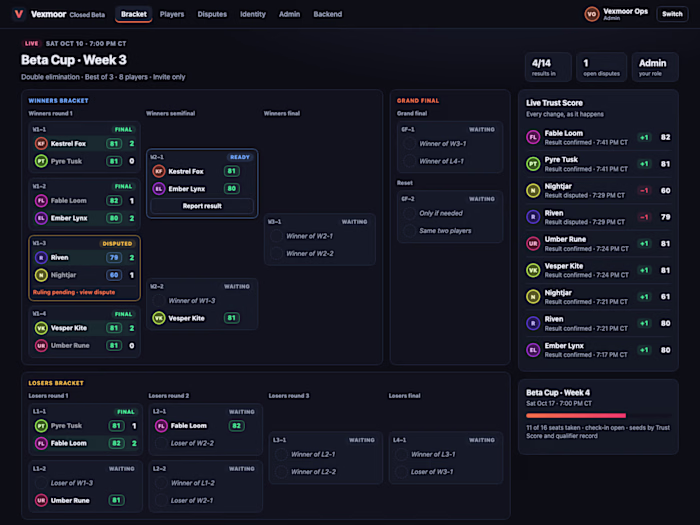Screen dimensions: 700x525
Task: Click Nightjar avatar on 7:21 PM confirmed entry
Action: [x=533, y=296]
